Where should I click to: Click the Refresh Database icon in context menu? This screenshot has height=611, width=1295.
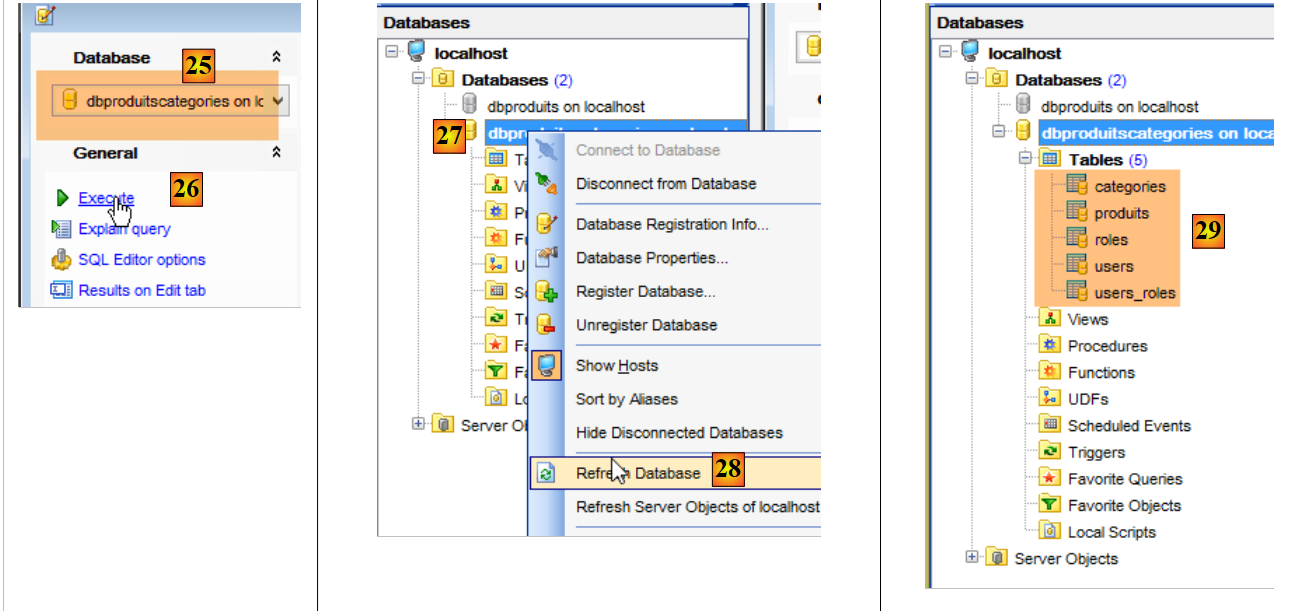[x=546, y=473]
